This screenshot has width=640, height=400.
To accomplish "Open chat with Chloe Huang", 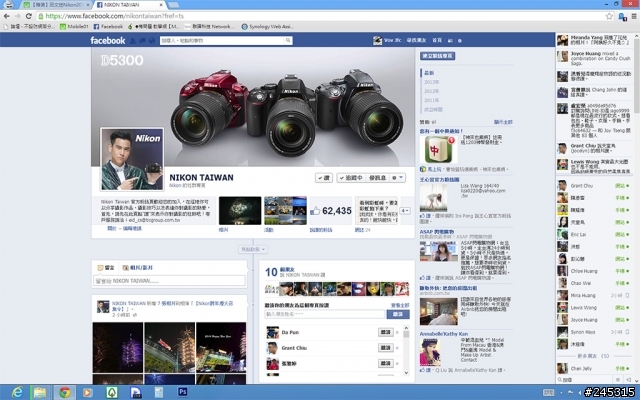I will (x=595, y=271).
